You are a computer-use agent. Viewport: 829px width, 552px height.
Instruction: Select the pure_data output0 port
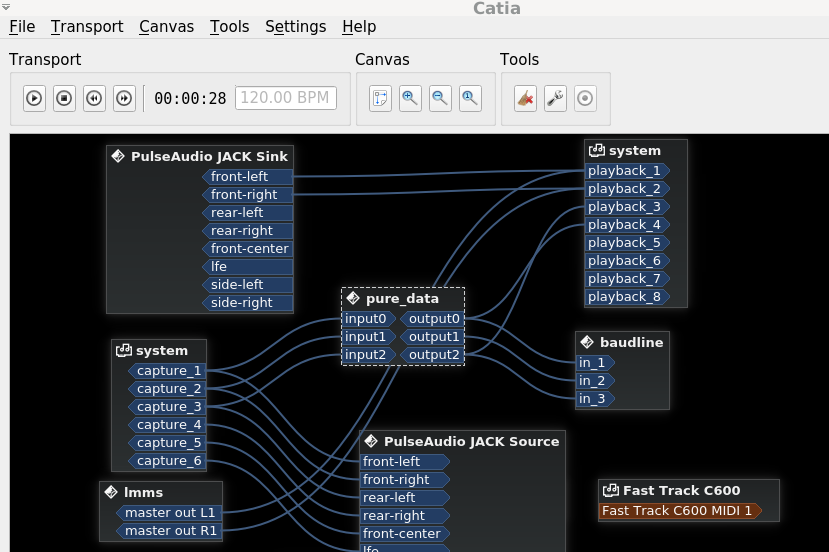(432, 319)
